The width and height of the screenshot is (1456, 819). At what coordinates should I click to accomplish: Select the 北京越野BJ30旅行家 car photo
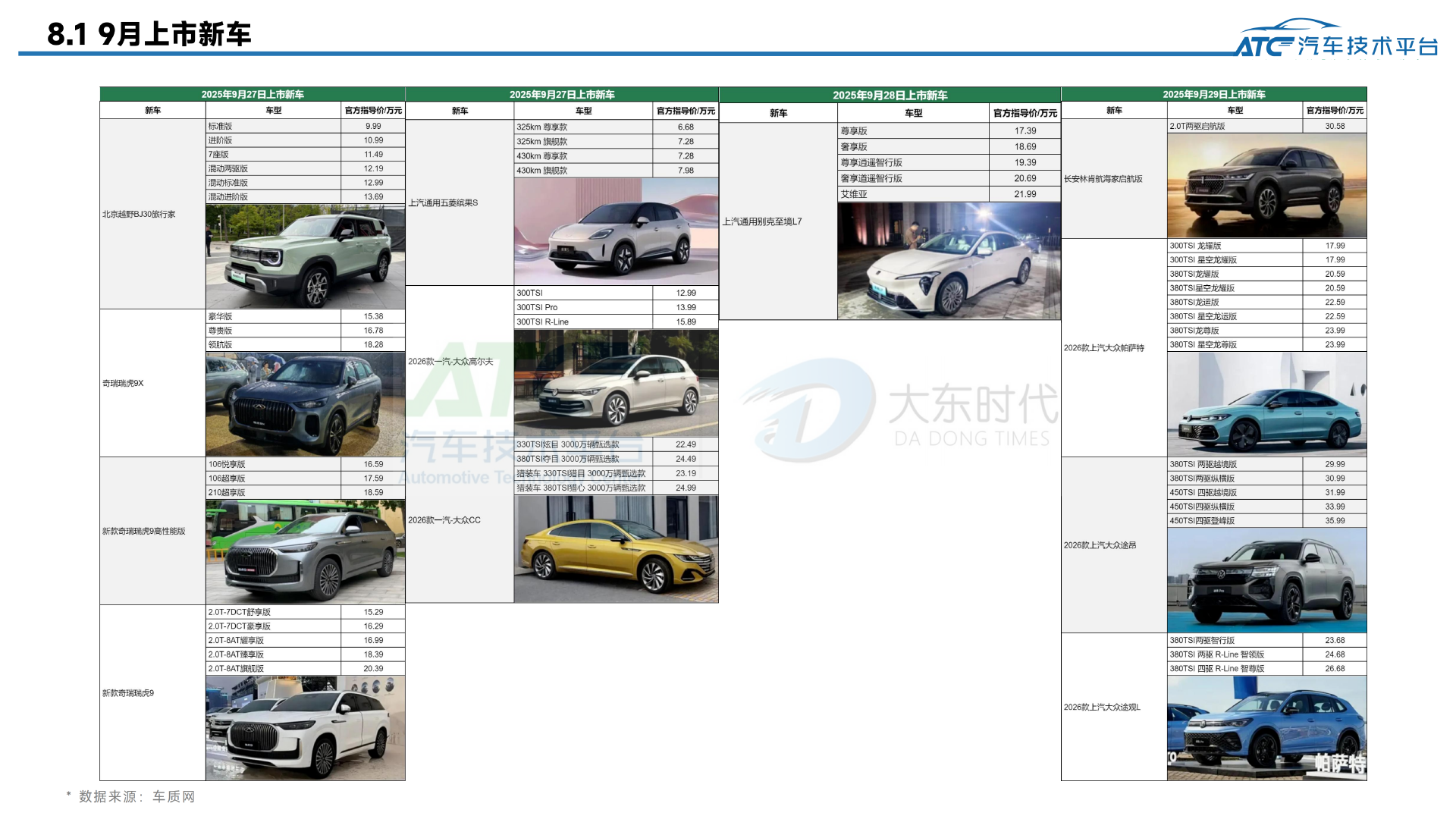point(303,254)
